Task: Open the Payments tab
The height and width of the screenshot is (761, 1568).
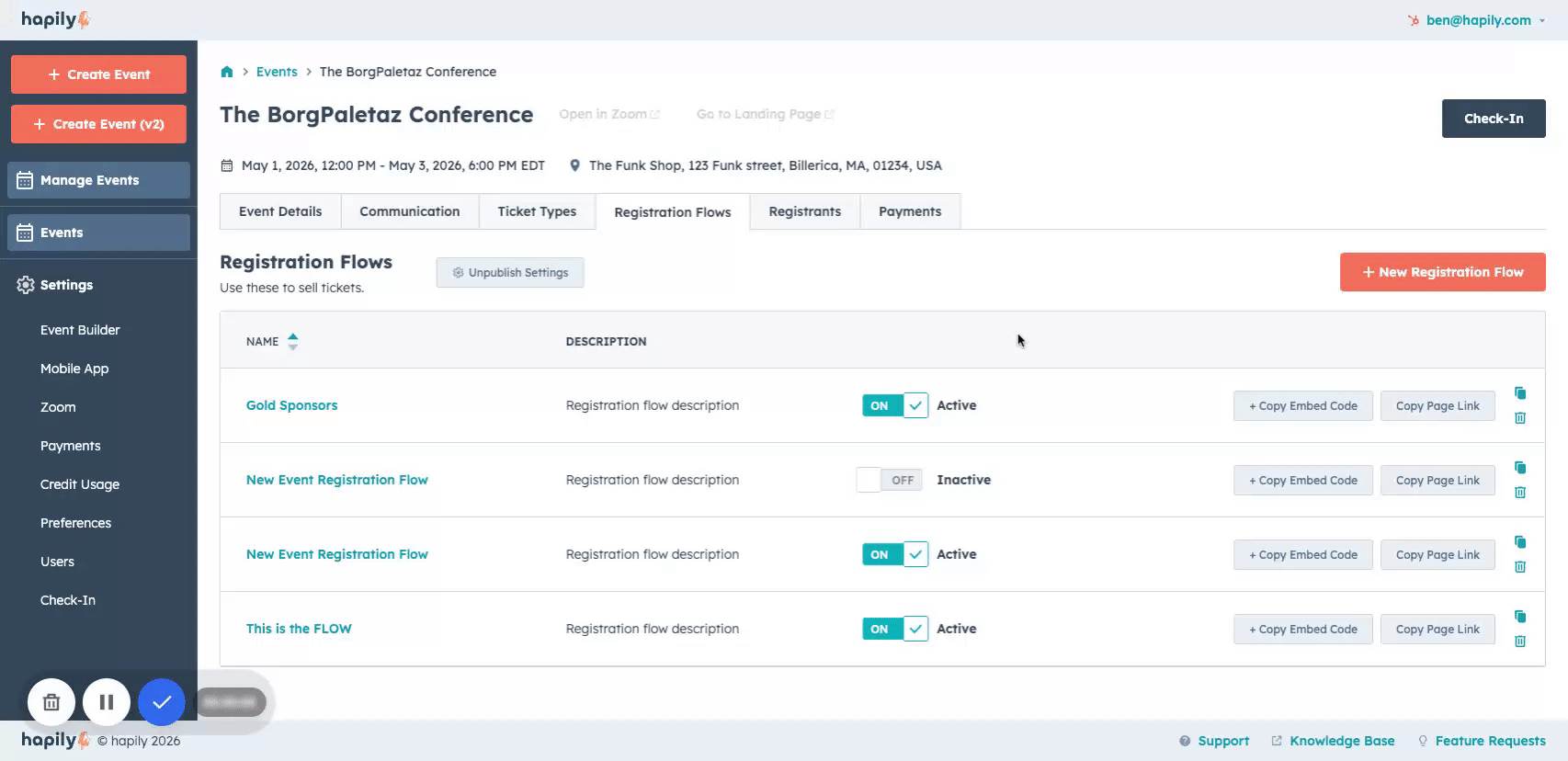Action: (x=910, y=211)
